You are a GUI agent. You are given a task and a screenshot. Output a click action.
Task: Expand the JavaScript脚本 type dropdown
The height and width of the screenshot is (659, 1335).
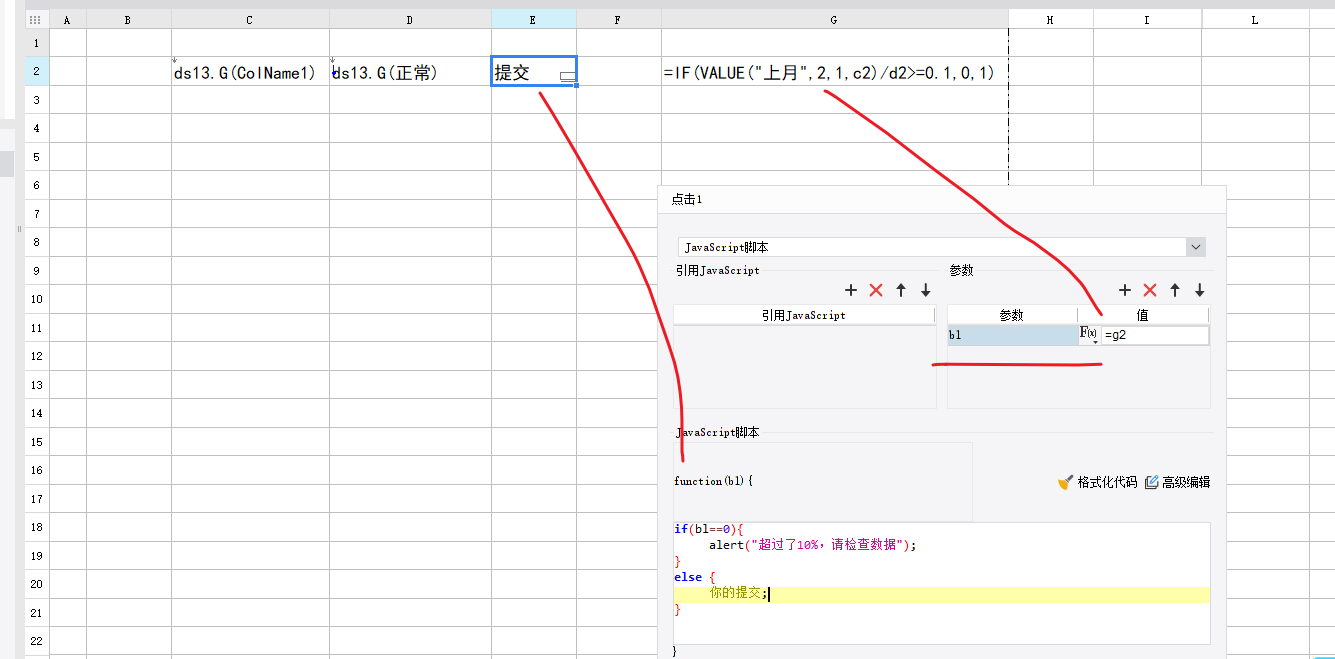(1195, 247)
